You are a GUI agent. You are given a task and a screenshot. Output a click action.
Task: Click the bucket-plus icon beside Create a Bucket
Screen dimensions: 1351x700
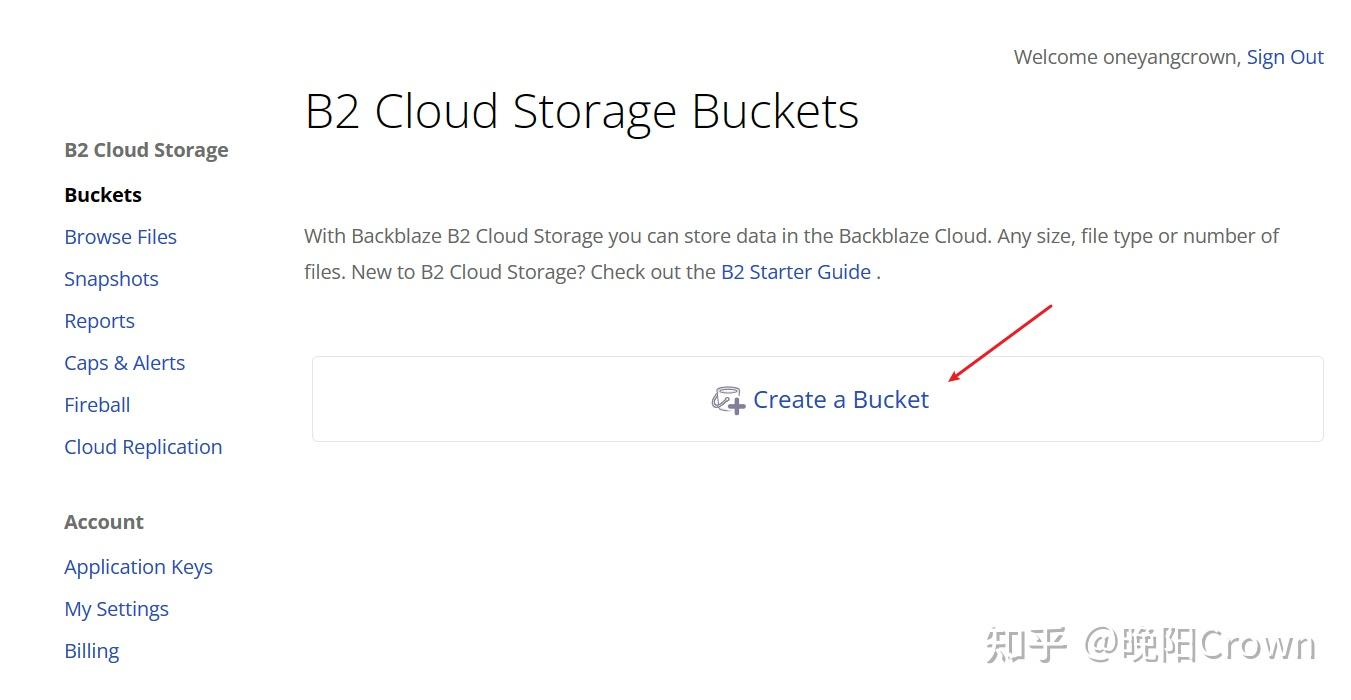click(728, 399)
